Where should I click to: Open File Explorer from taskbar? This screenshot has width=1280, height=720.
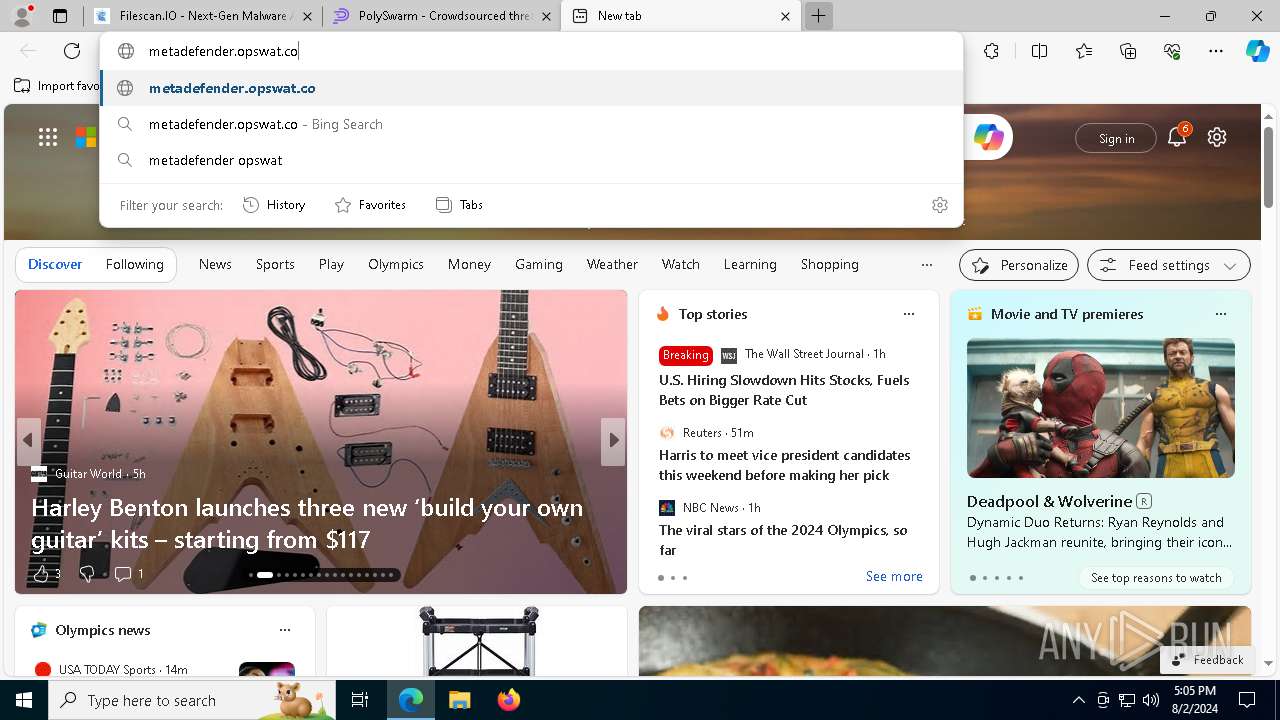[459, 700]
